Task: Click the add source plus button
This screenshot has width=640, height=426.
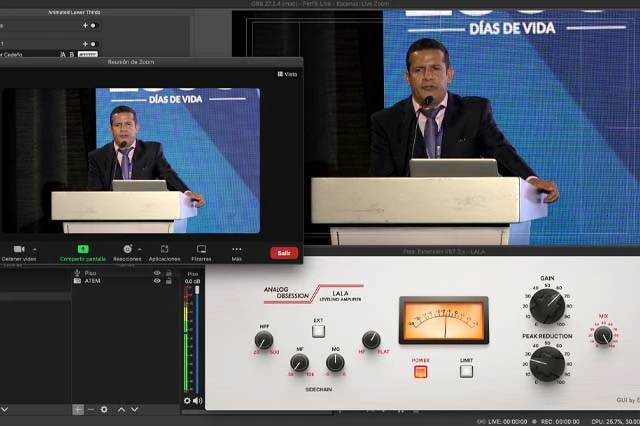Action: click(78, 409)
